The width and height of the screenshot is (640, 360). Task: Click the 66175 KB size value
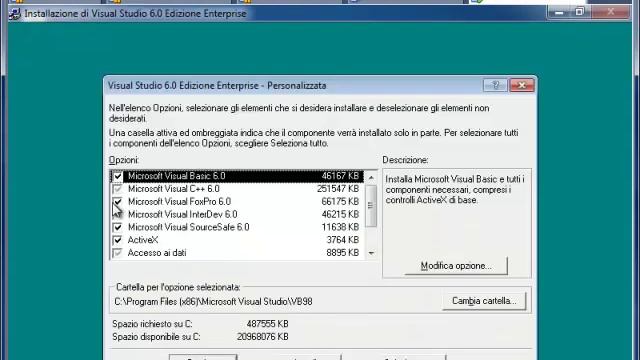[x=340, y=202]
